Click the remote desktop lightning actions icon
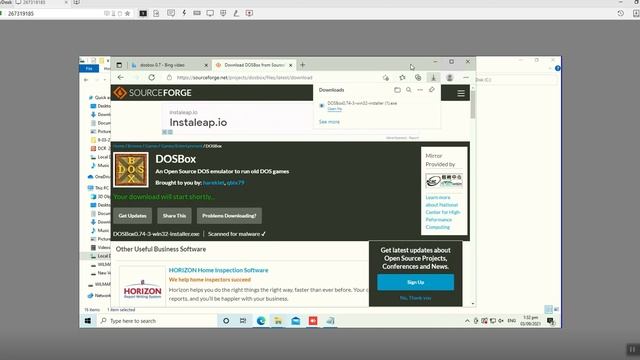 point(184,13)
